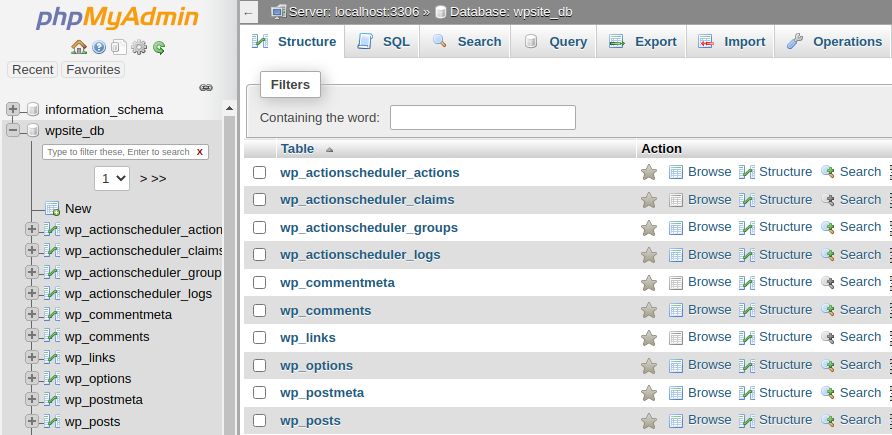Star the wp_actionscheduler_claims table
Image resolution: width=892 pixels, height=435 pixels.
[649, 200]
